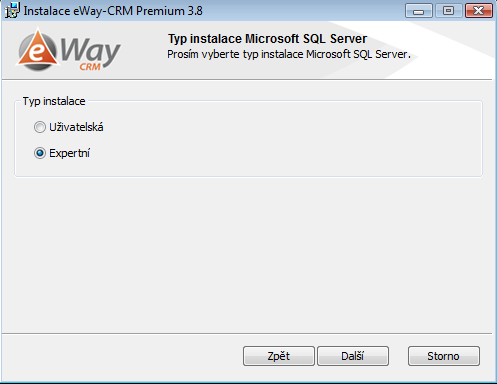Image resolution: width=497 pixels, height=384 pixels.
Task: Continue with the Další button
Action: click(353, 356)
